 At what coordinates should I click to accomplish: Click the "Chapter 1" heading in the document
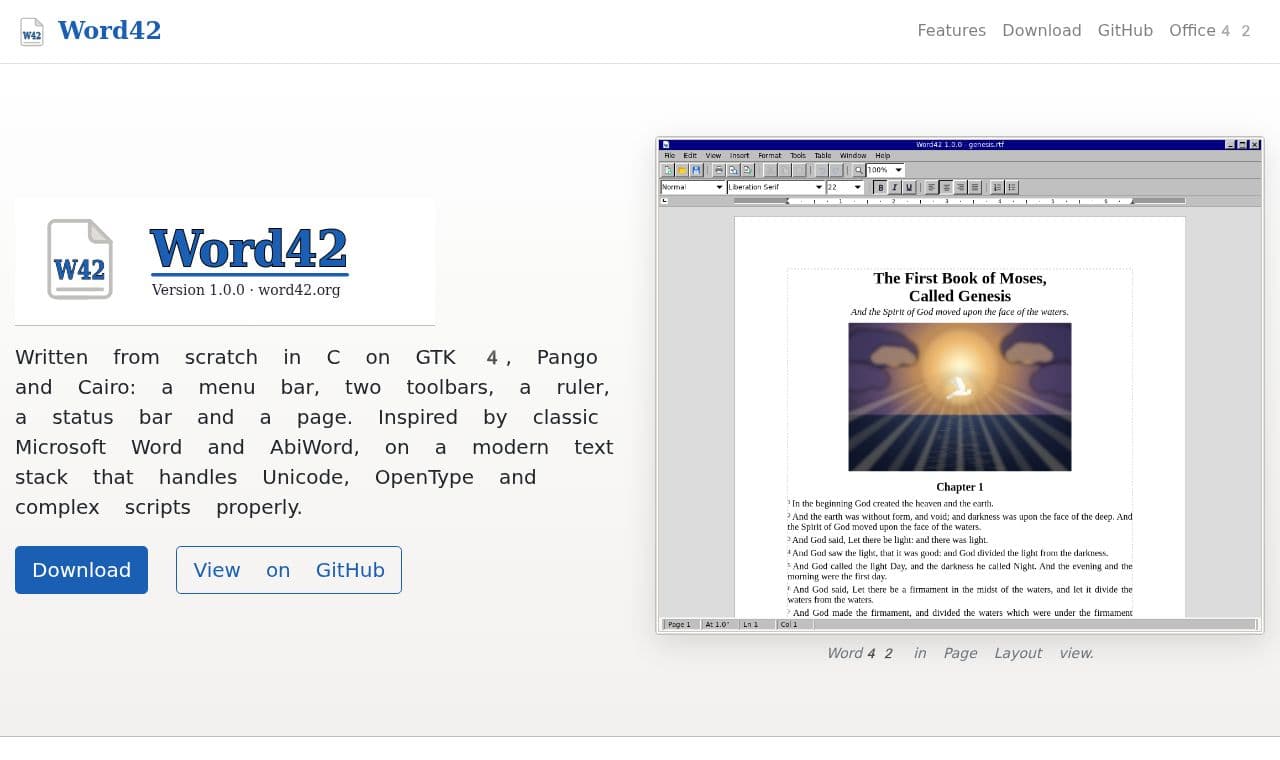tap(960, 487)
